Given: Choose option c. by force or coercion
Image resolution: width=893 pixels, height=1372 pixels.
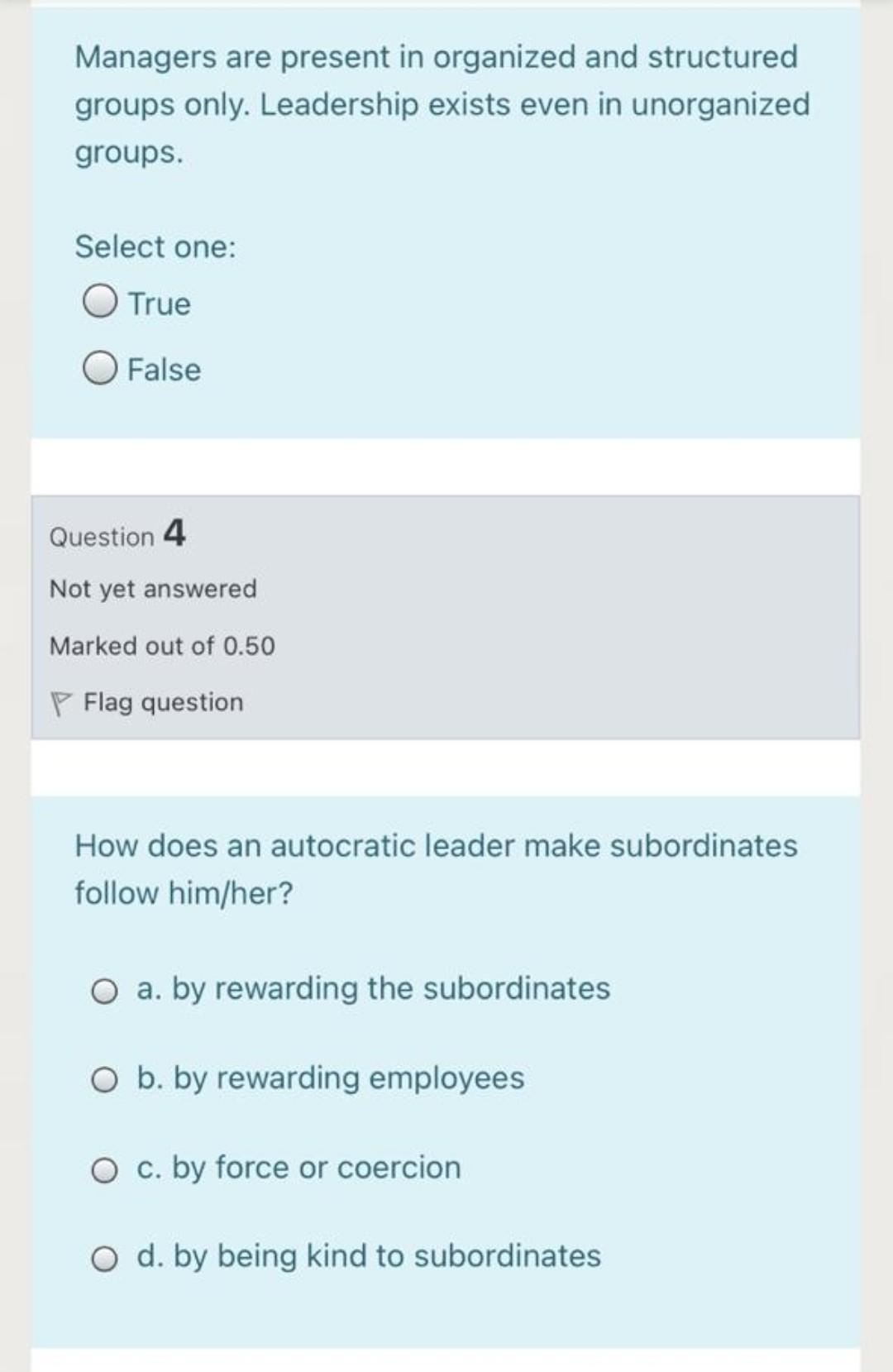Looking at the screenshot, I should pyautogui.click(x=103, y=1168).
